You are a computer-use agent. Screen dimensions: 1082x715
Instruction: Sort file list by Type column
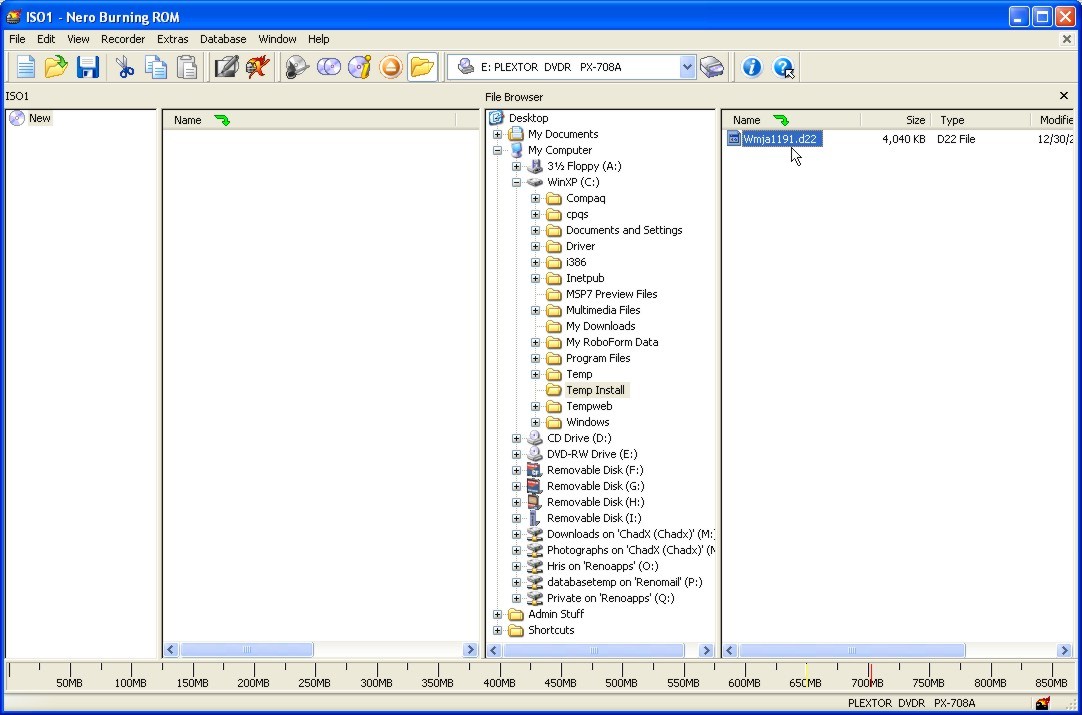[981, 120]
